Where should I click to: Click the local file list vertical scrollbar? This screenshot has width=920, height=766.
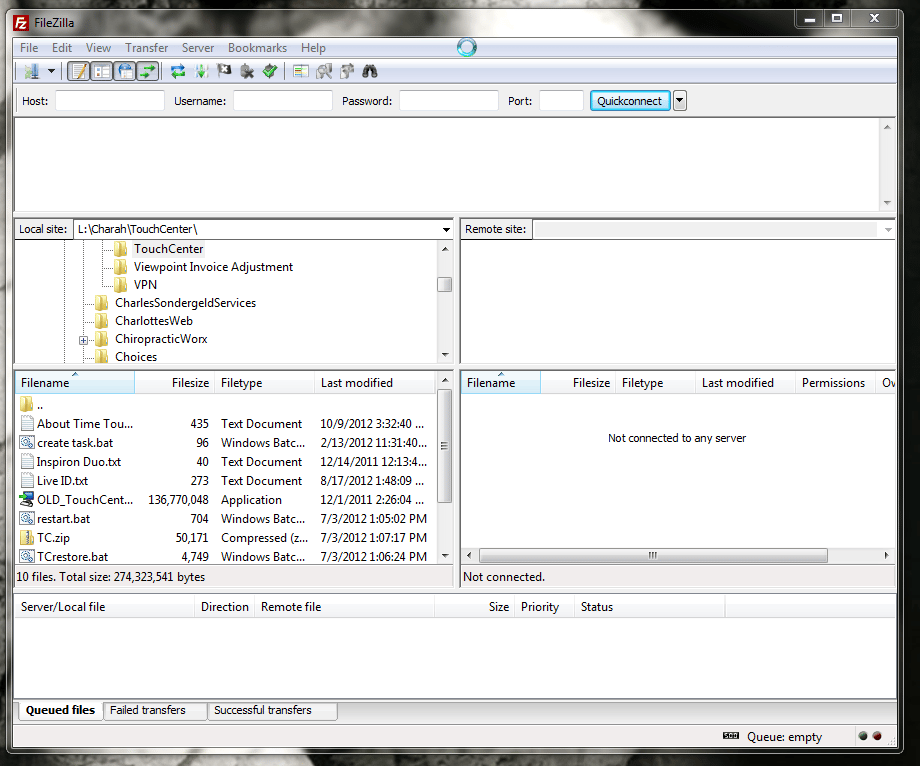(445, 446)
